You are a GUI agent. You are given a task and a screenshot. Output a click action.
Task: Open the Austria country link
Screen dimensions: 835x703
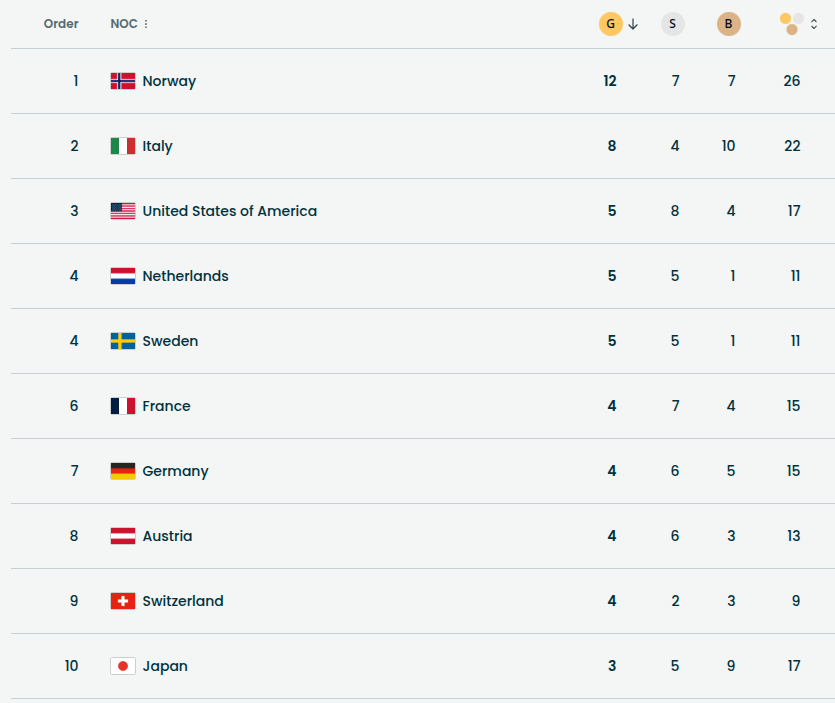(x=167, y=536)
